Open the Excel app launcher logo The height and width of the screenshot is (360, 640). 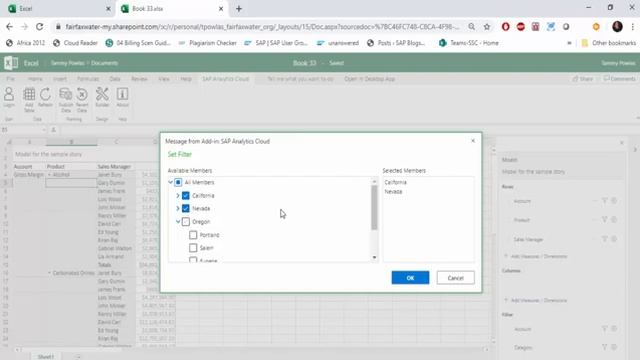(x=11, y=63)
